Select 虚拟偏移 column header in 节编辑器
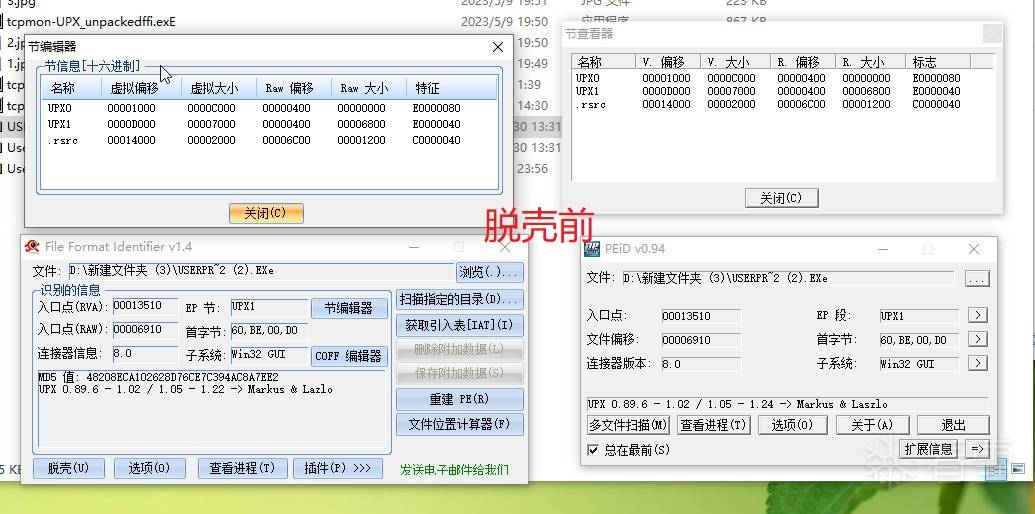 [141, 88]
